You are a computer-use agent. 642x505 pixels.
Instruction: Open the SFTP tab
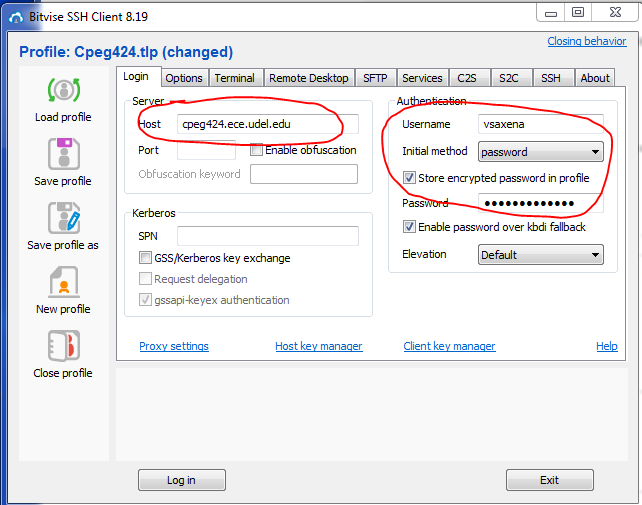tap(375, 78)
